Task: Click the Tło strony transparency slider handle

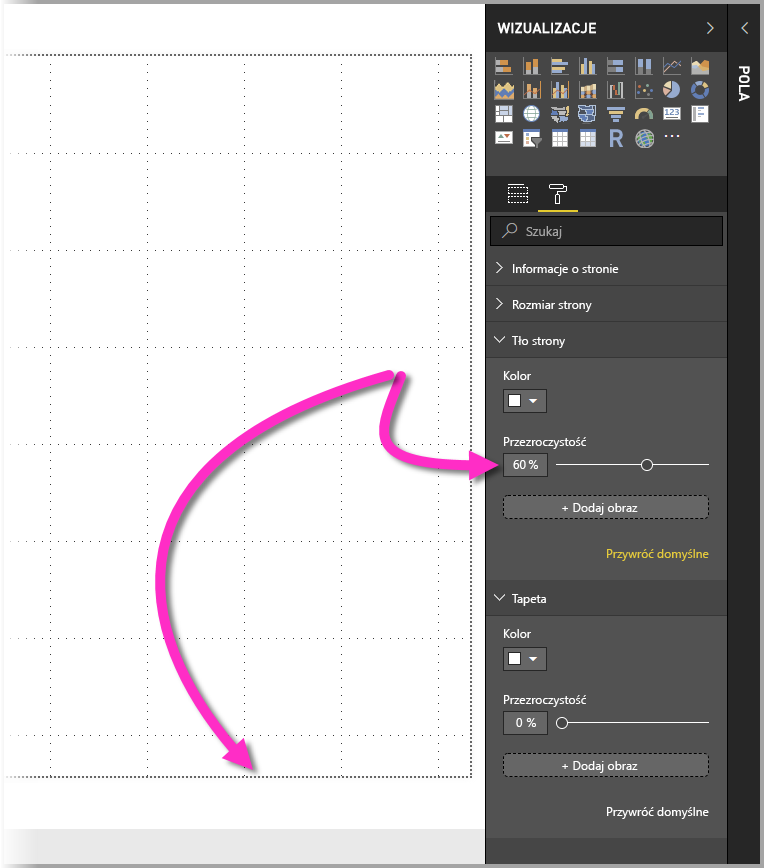Action: click(647, 465)
